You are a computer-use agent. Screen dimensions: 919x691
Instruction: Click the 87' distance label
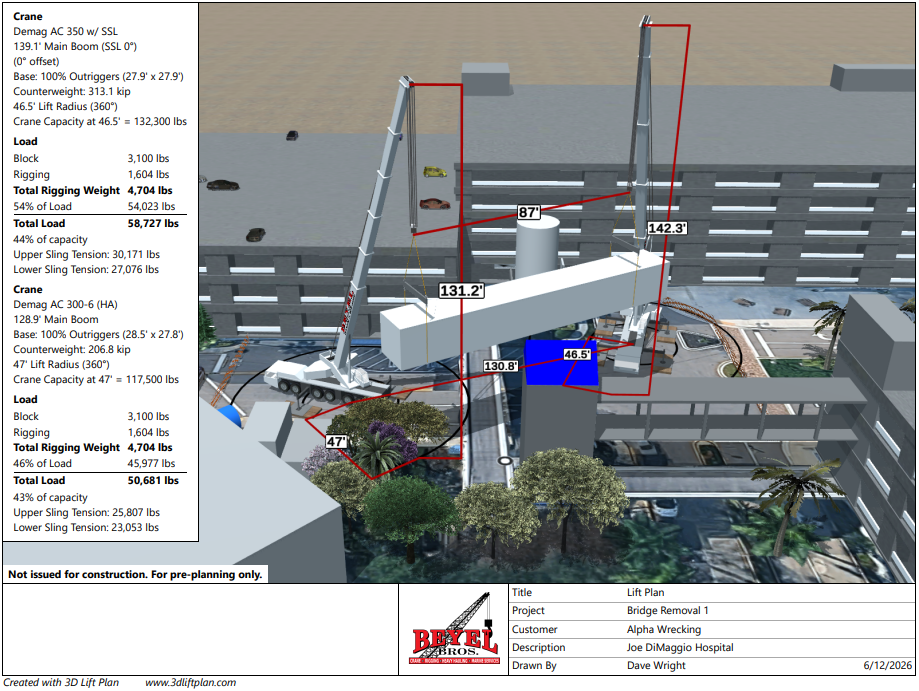coord(528,212)
